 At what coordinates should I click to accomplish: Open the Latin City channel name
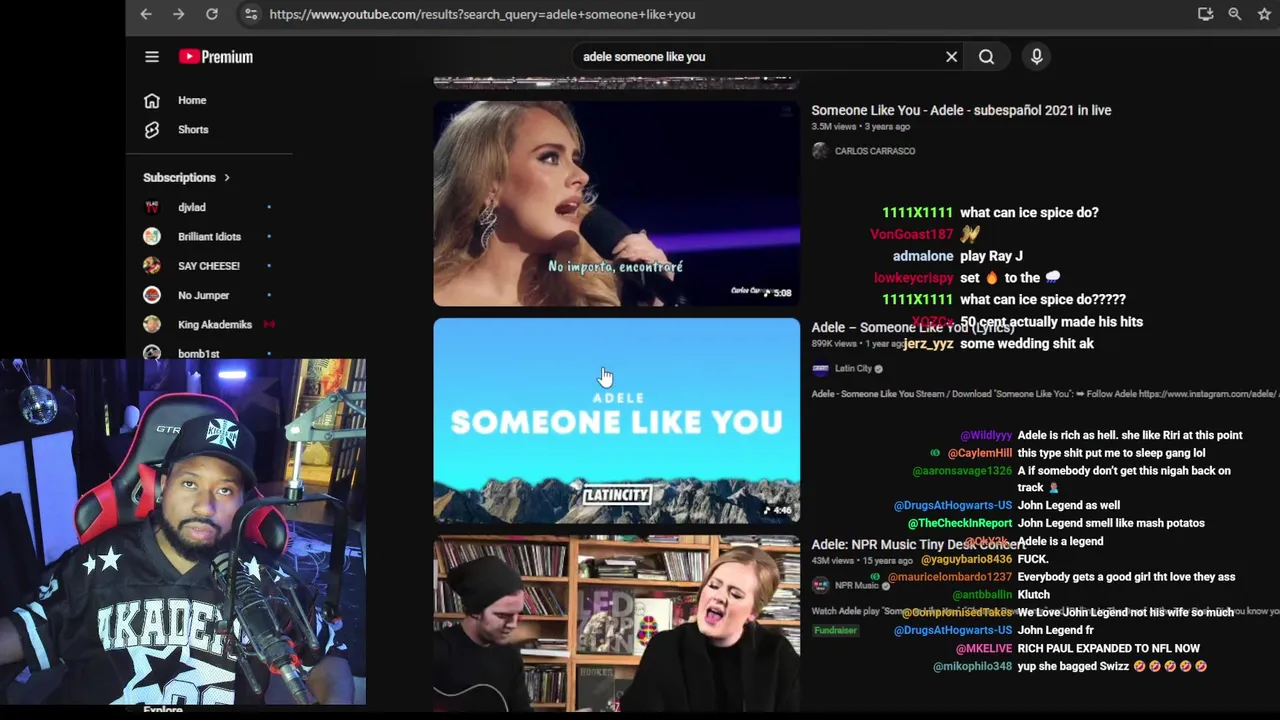point(853,368)
